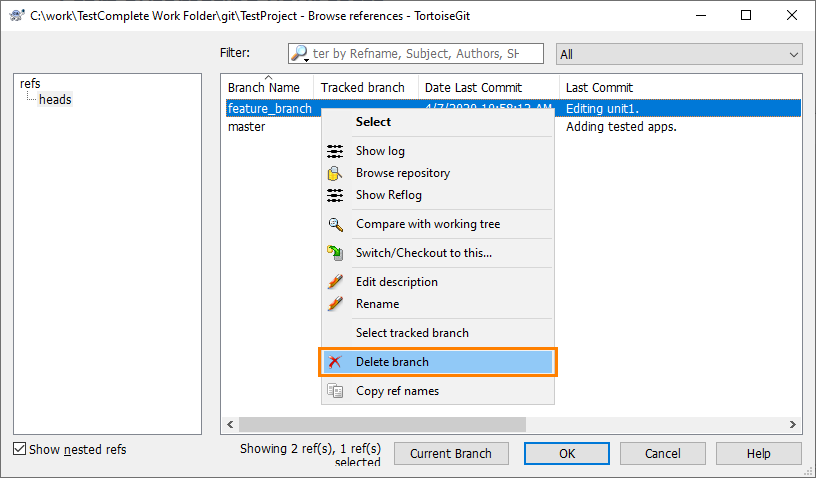The height and width of the screenshot is (478, 816).
Task: Click the Switch/Checkout icon
Action: 335,253
